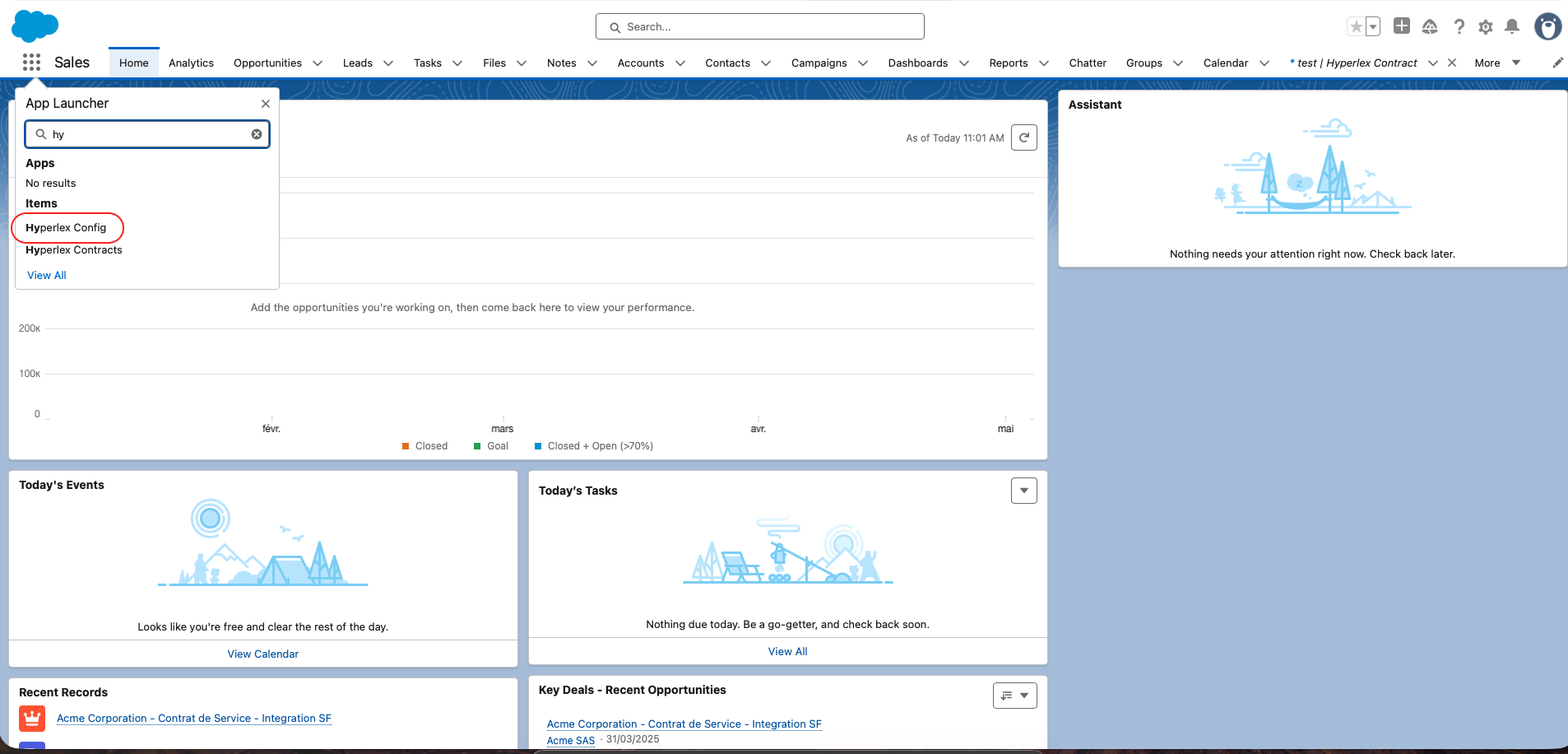Open the Calendar tab
This screenshot has width=1568, height=754.
click(x=1226, y=63)
